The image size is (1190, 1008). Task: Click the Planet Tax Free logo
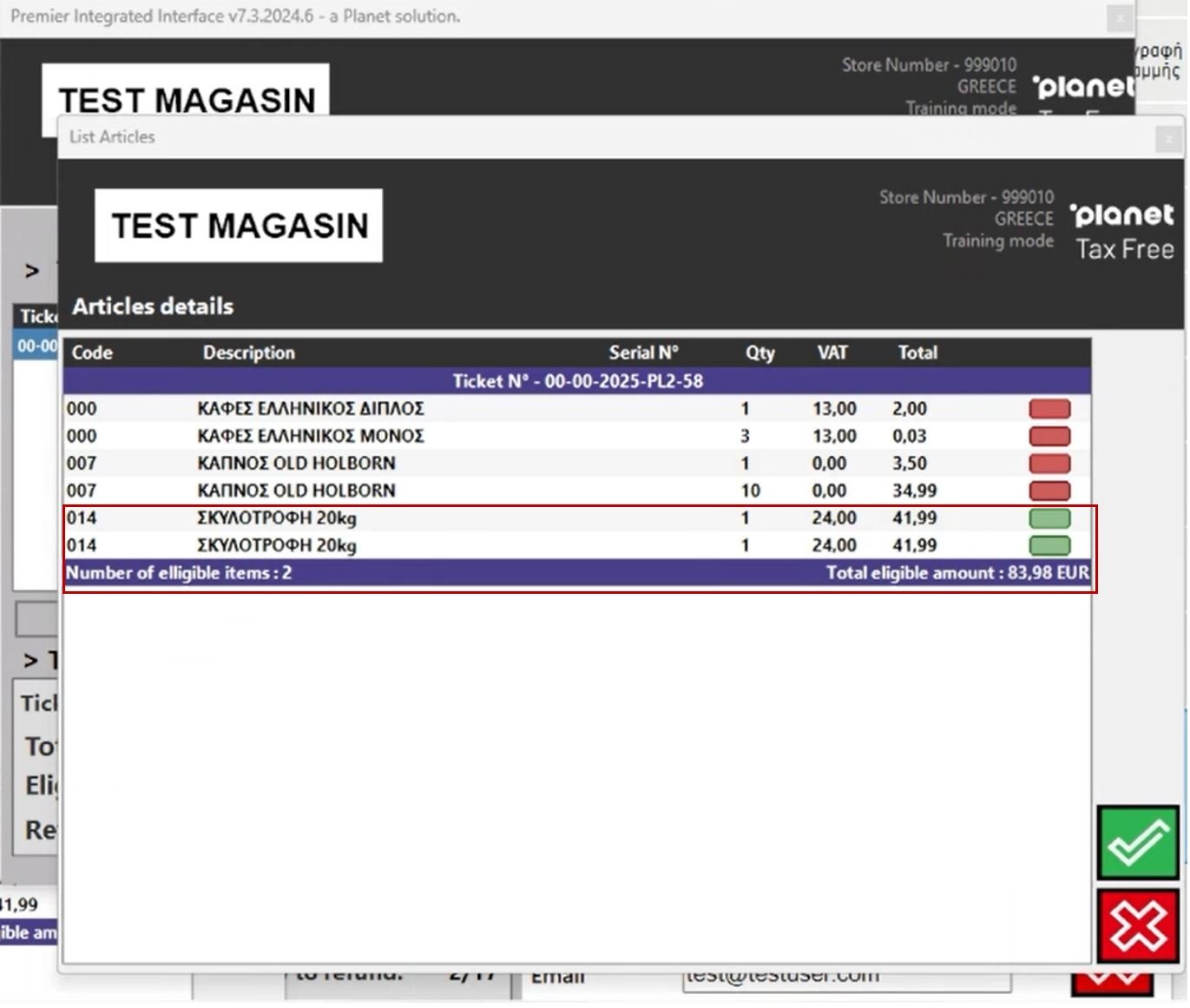pyautogui.click(x=1123, y=231)
